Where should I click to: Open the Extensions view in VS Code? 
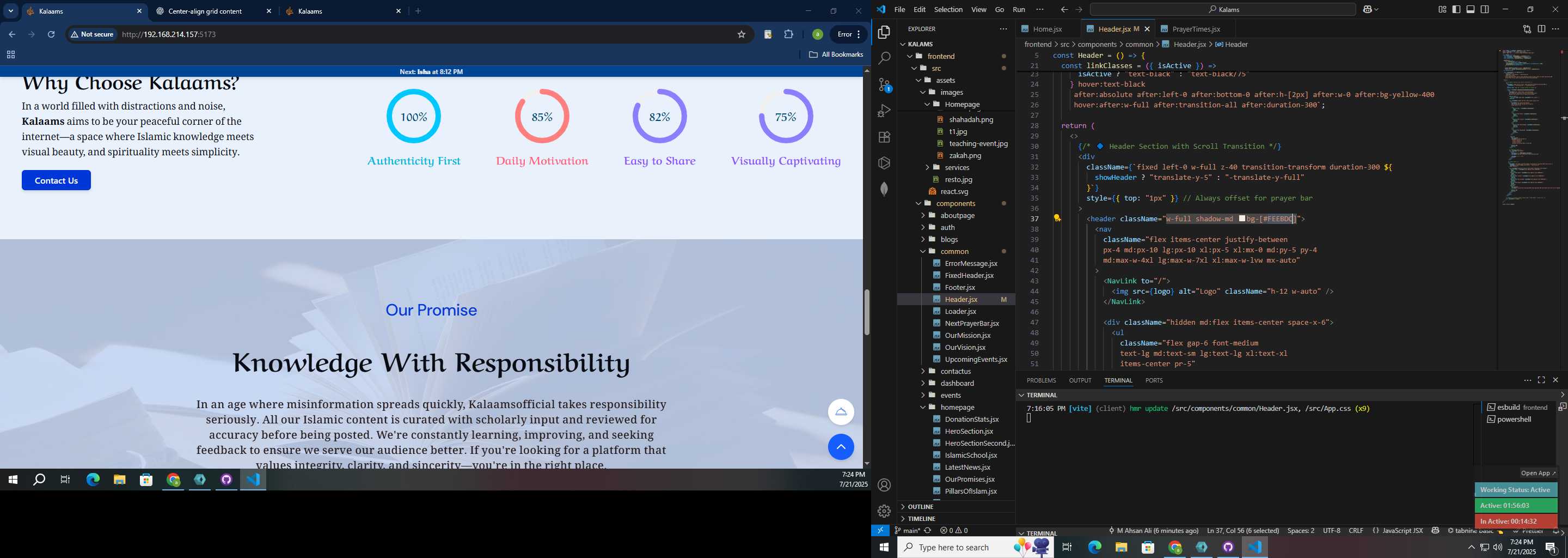(884, 137)
